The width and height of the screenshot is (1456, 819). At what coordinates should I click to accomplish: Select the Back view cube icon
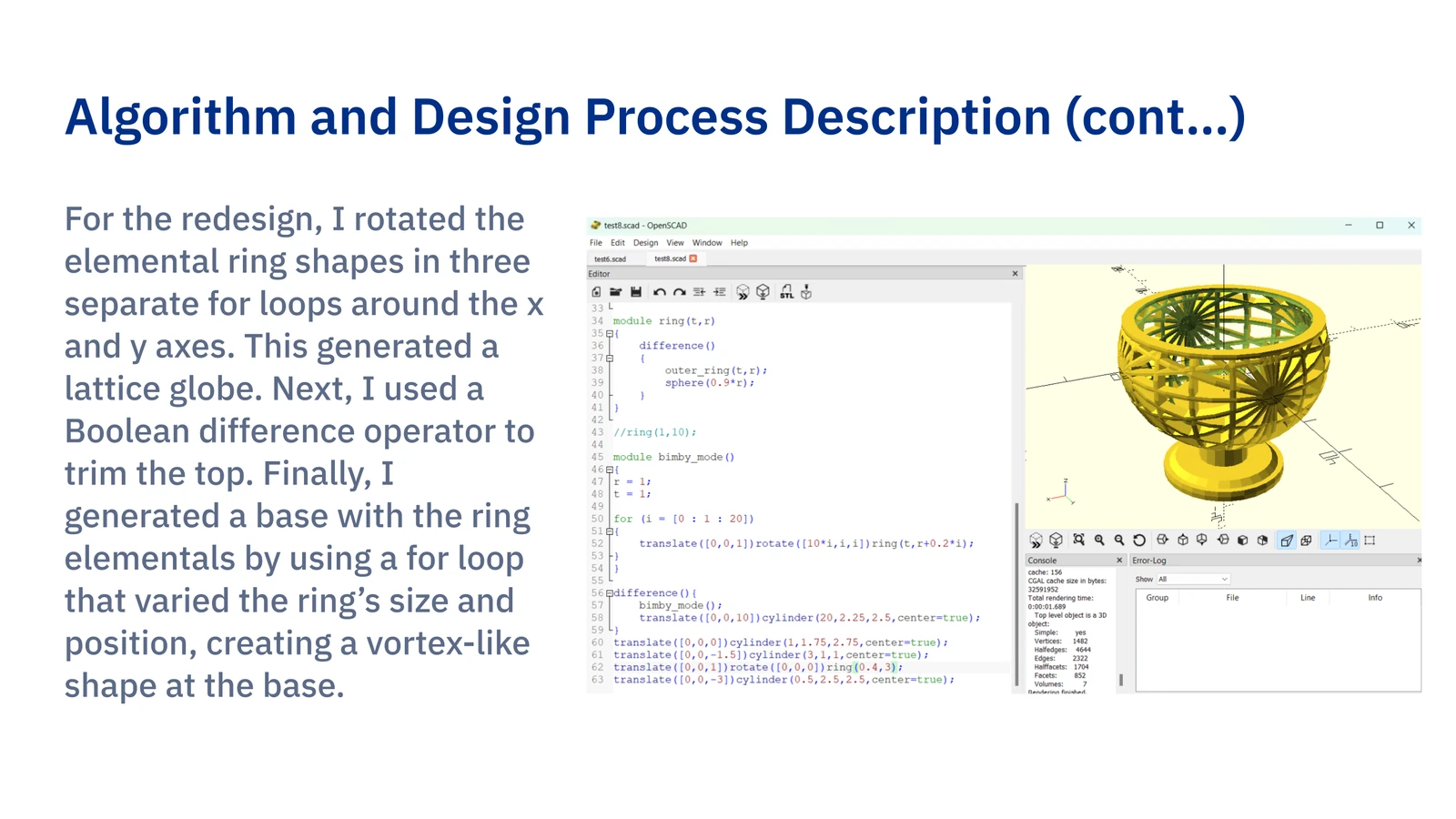pos(1262,541)
